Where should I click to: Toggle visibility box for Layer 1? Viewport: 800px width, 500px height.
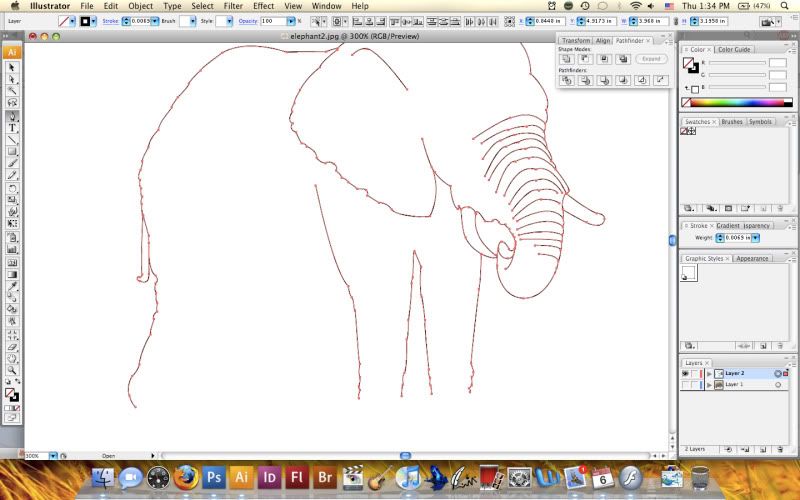[685, 385]
